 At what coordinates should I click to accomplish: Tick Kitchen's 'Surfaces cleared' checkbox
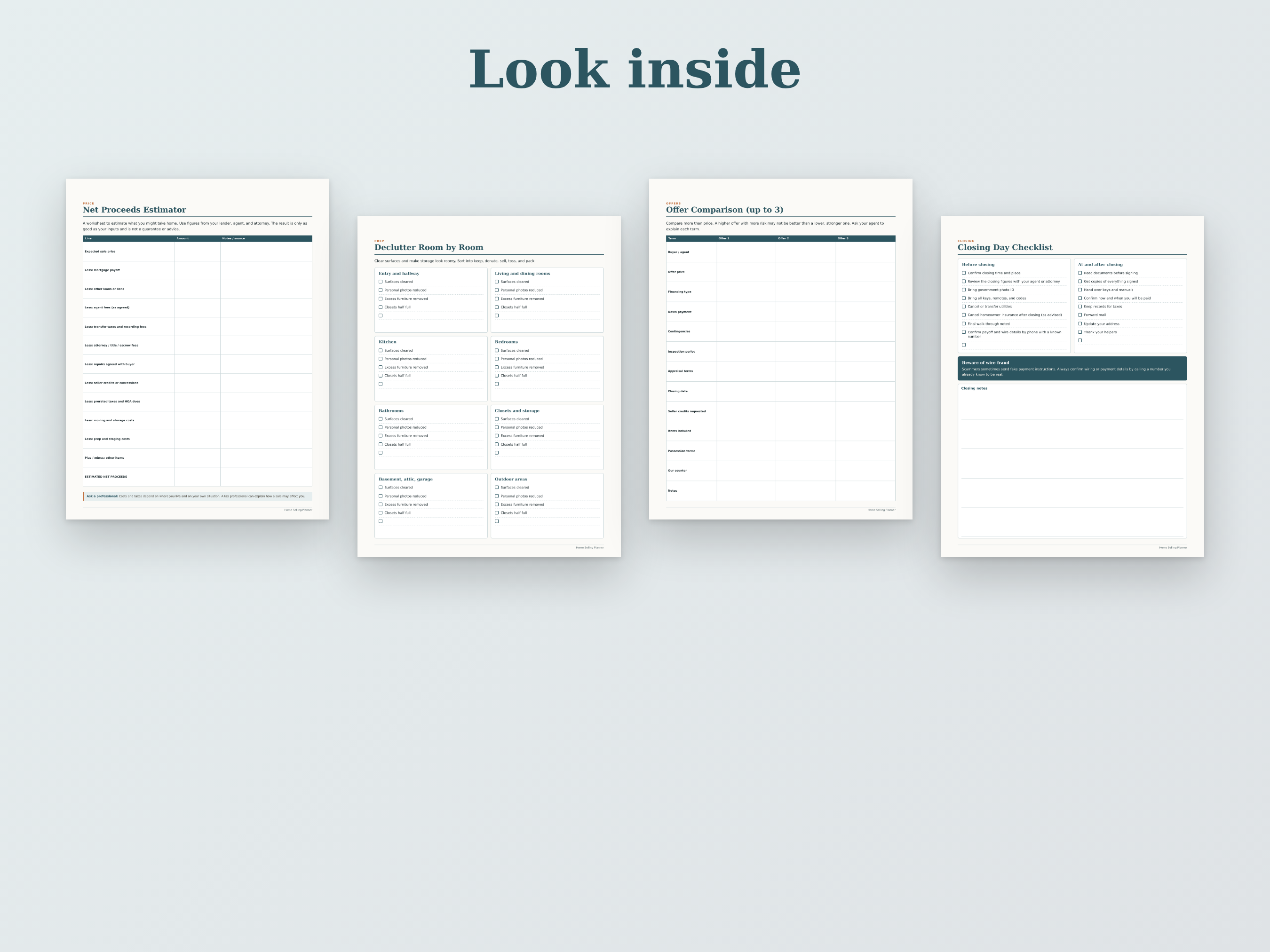[380, 350]
